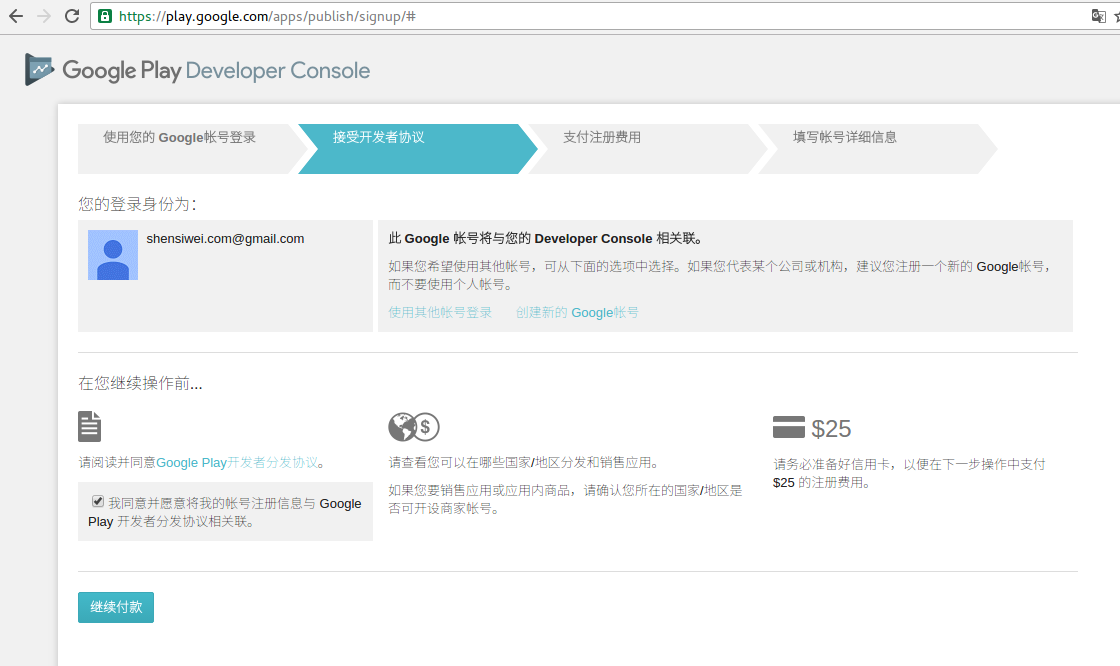Click the blue account avatar picture

(113, 255)
